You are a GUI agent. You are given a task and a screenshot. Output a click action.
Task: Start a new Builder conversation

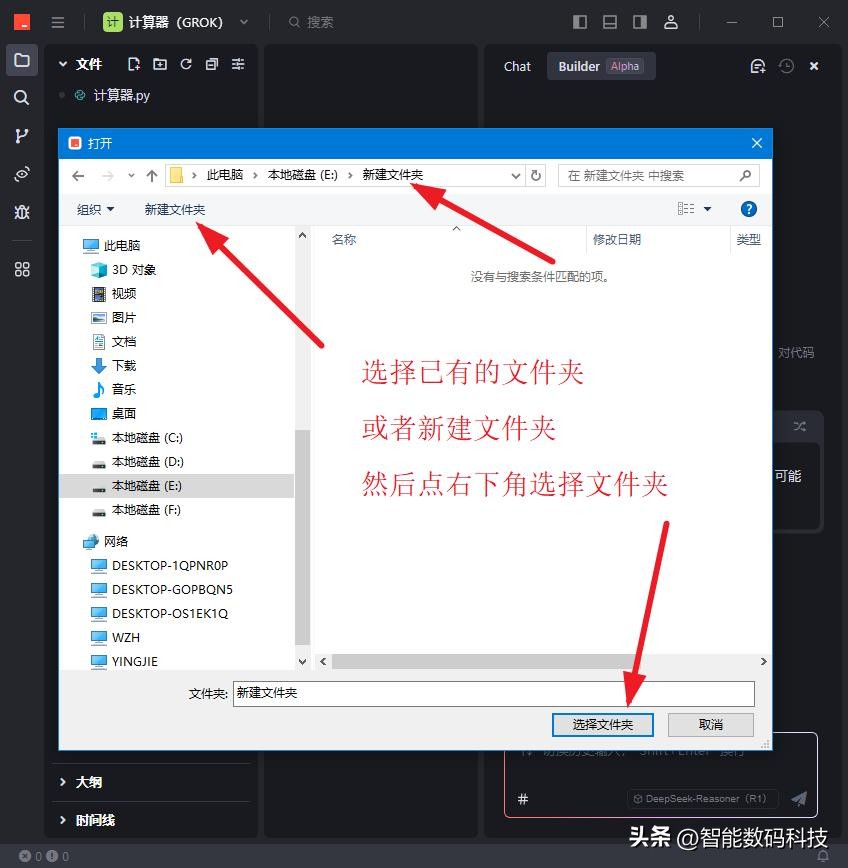point(757,66)
